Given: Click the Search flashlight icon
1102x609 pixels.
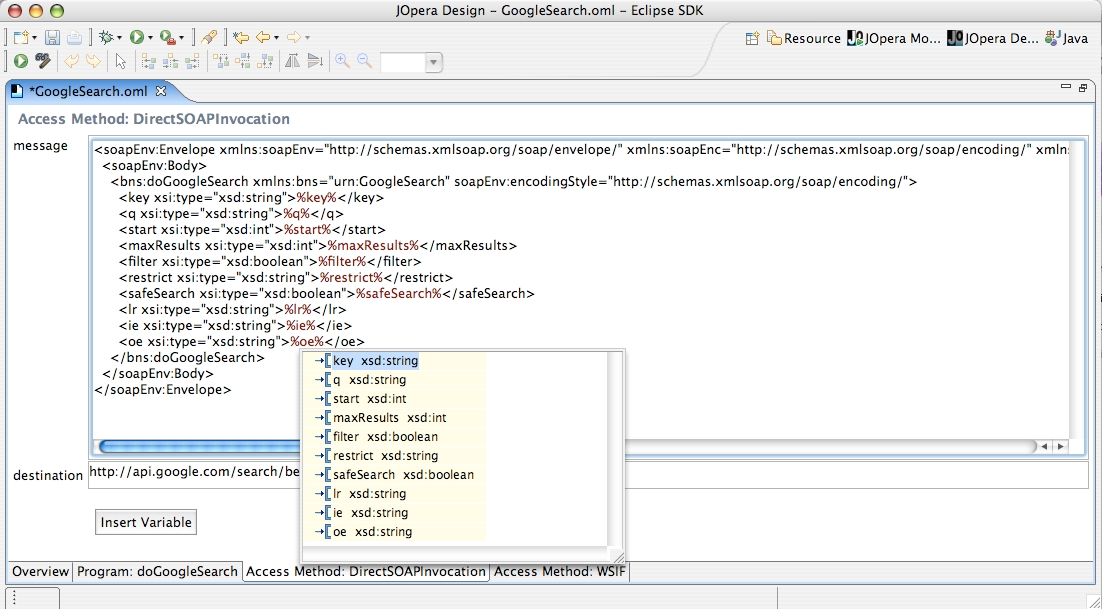Looking at the screenshot, I should point(209,38).
